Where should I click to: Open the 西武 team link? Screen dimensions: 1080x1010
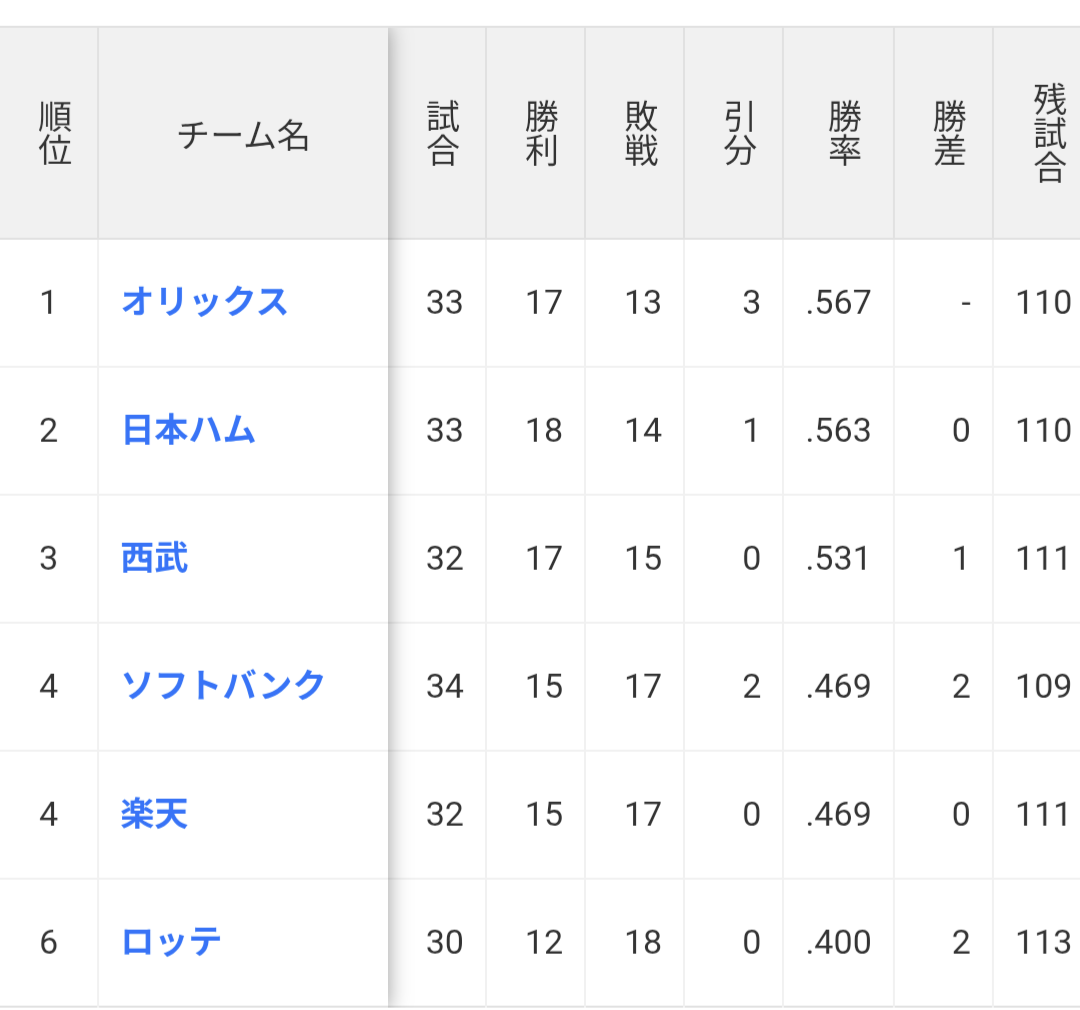click(x=154, y=558)
